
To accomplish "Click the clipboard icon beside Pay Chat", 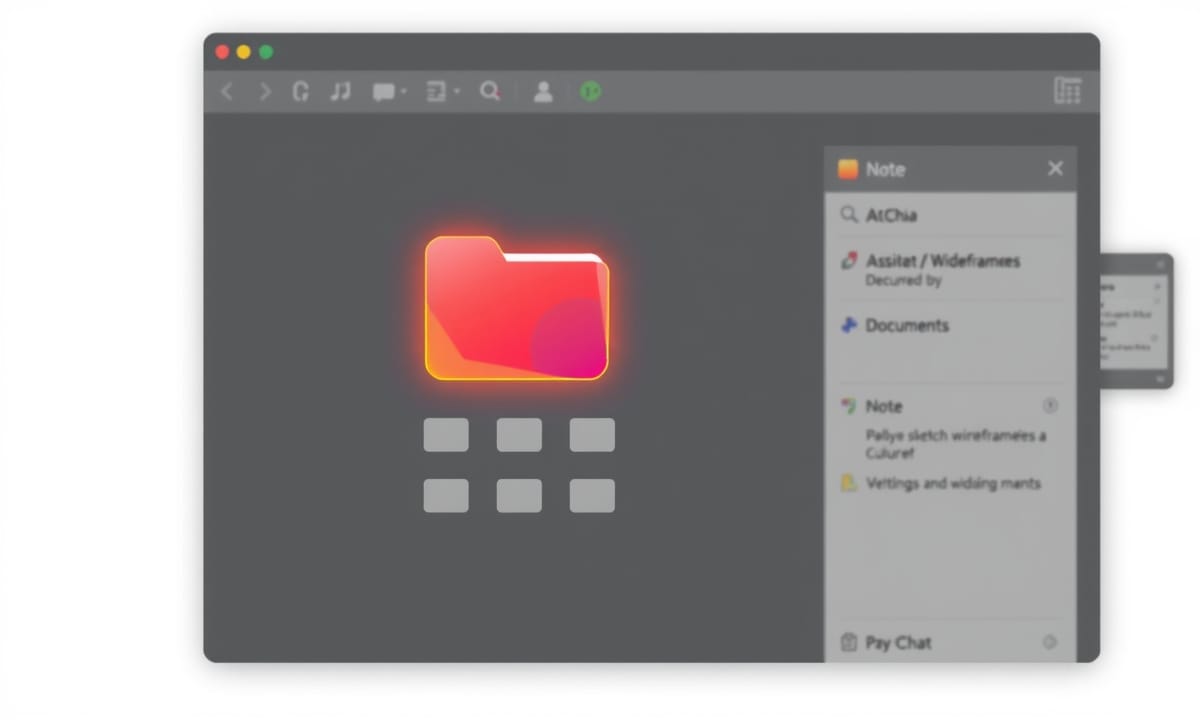I will [x=849, y=643].
